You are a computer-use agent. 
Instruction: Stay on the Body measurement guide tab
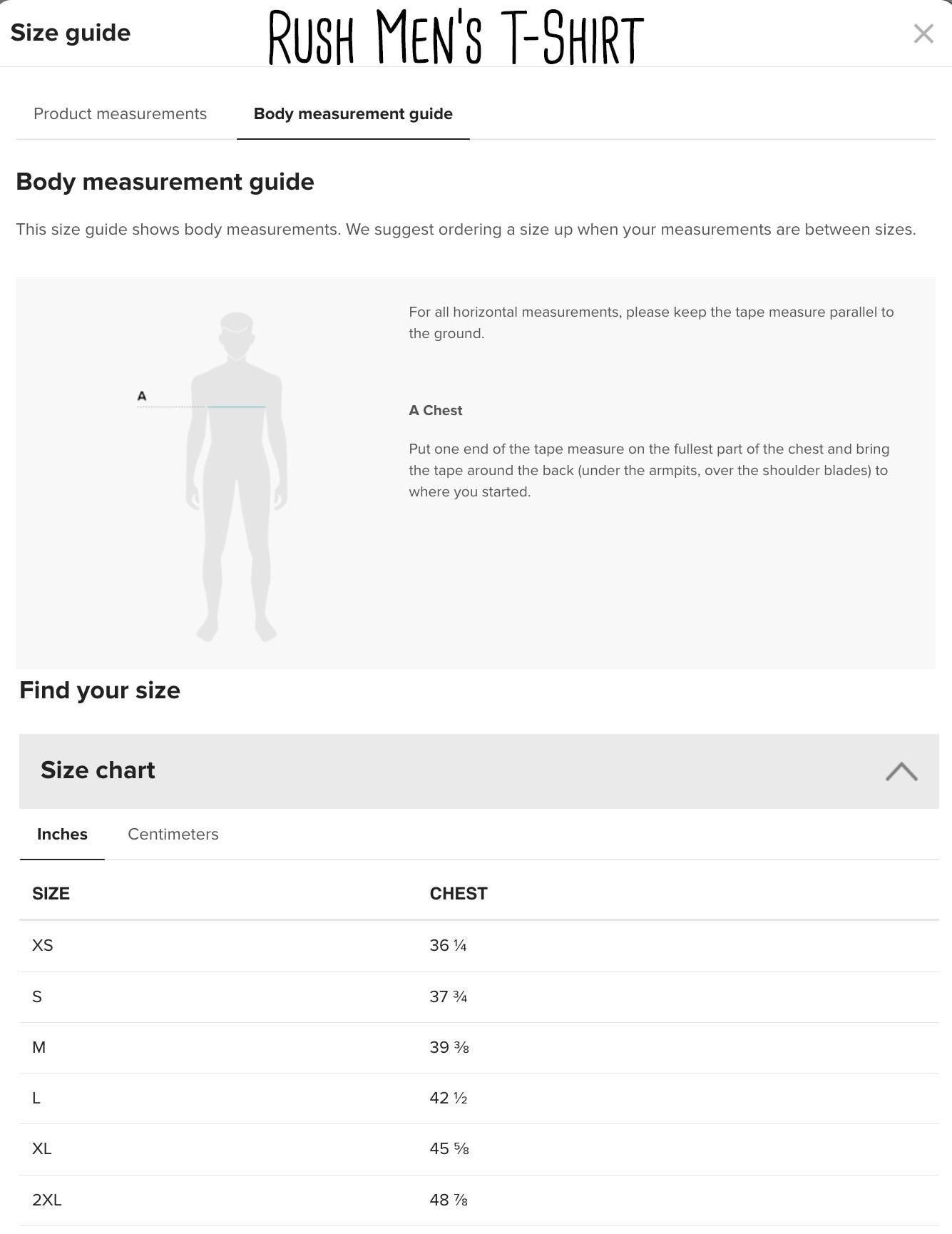click(x=352, y=113)
